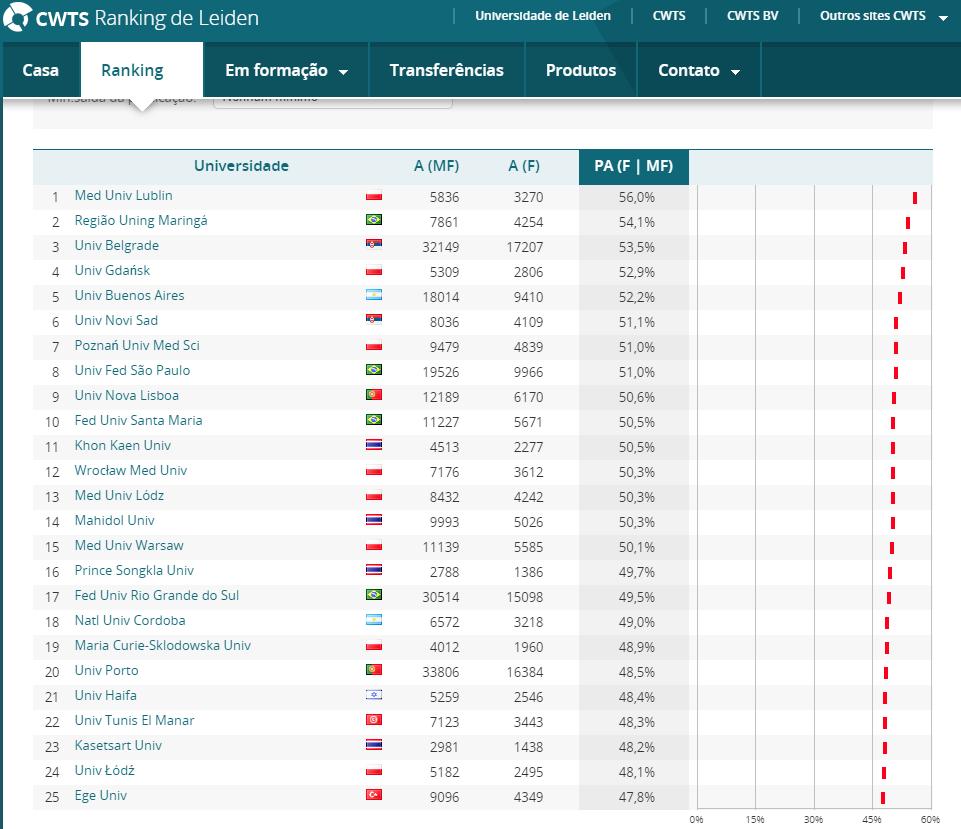Screen dimensions: 961x829
Task: Open the Em formação dropdown menu
Action: click(x=286, y=70)
